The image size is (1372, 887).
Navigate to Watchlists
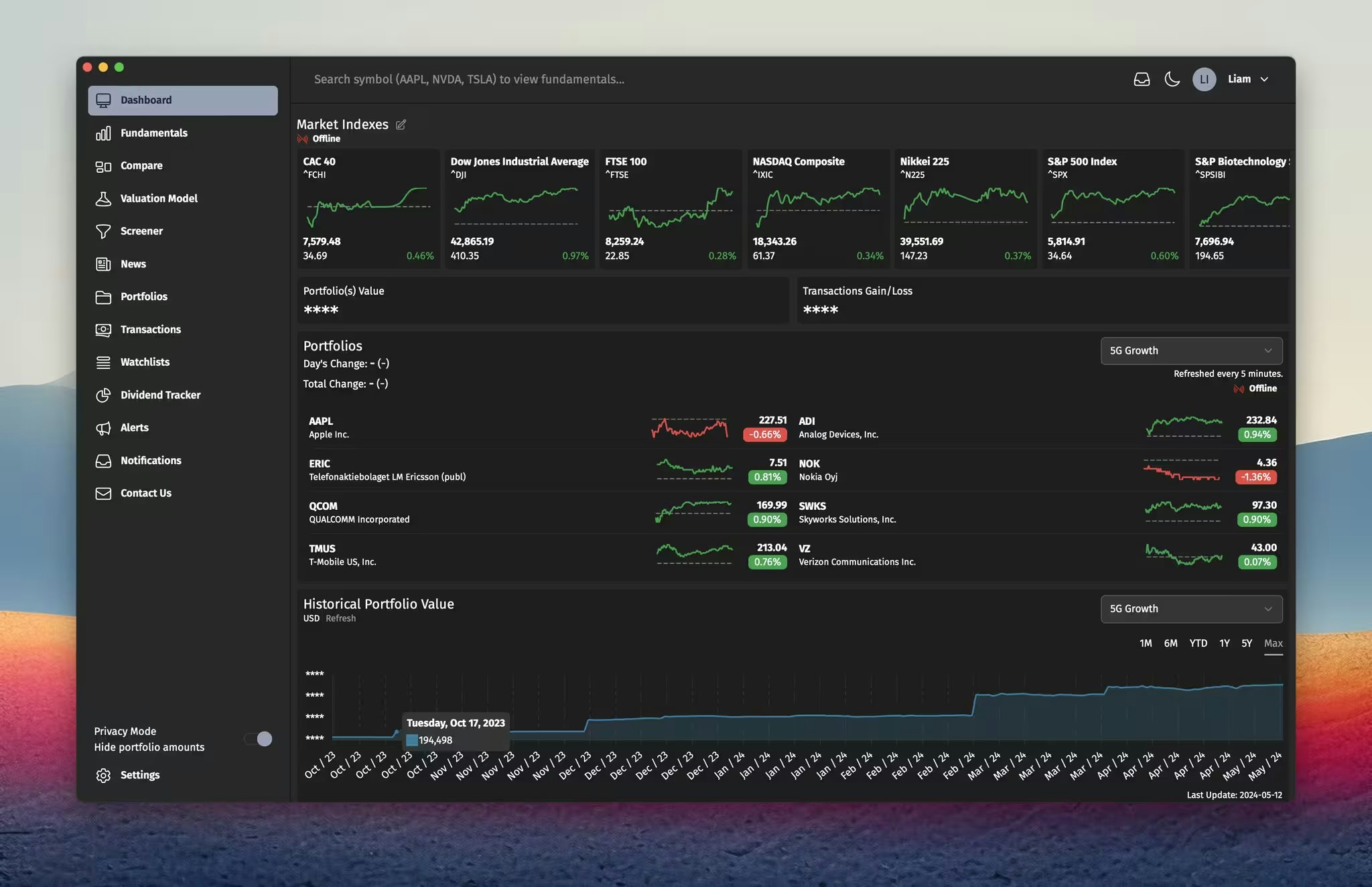coord(183,362)
